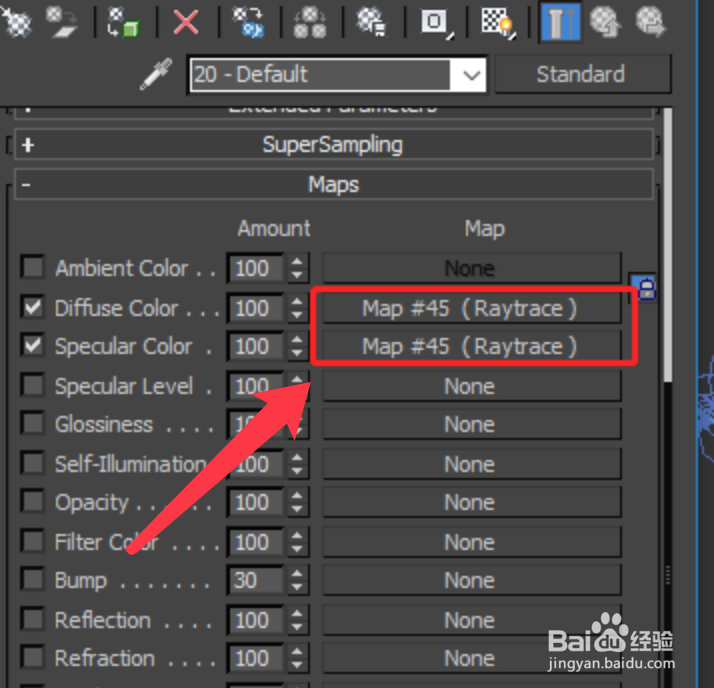Click Refraction None map button
Viewport: 714px width, 688px height.
472,658
